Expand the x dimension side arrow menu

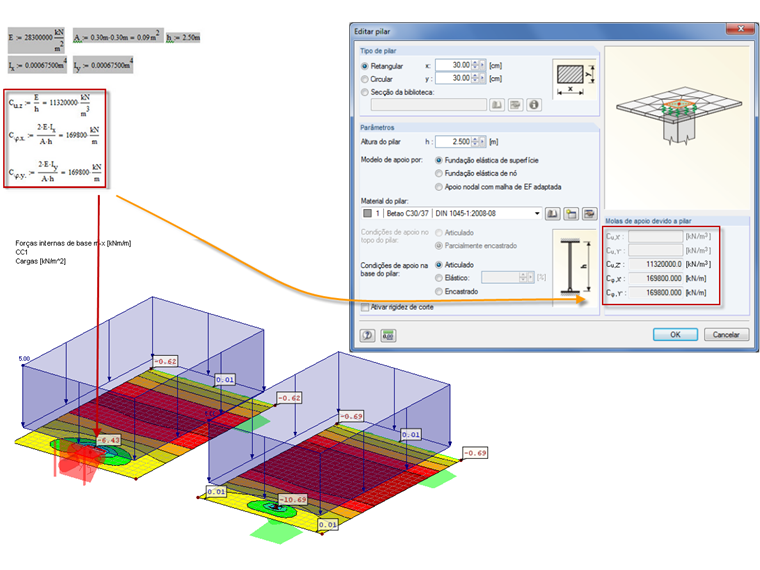(482, 65)
